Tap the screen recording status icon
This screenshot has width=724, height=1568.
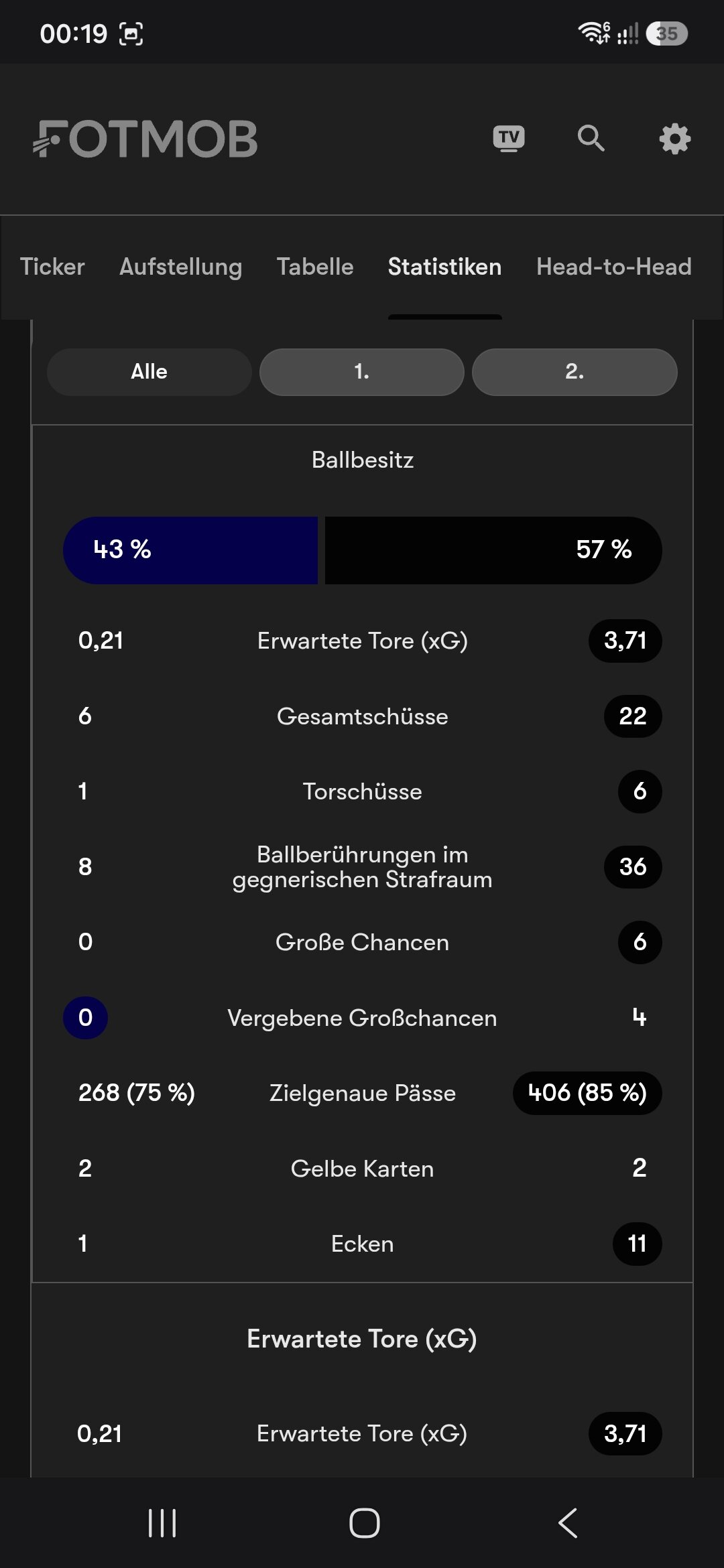click(131, 34)
